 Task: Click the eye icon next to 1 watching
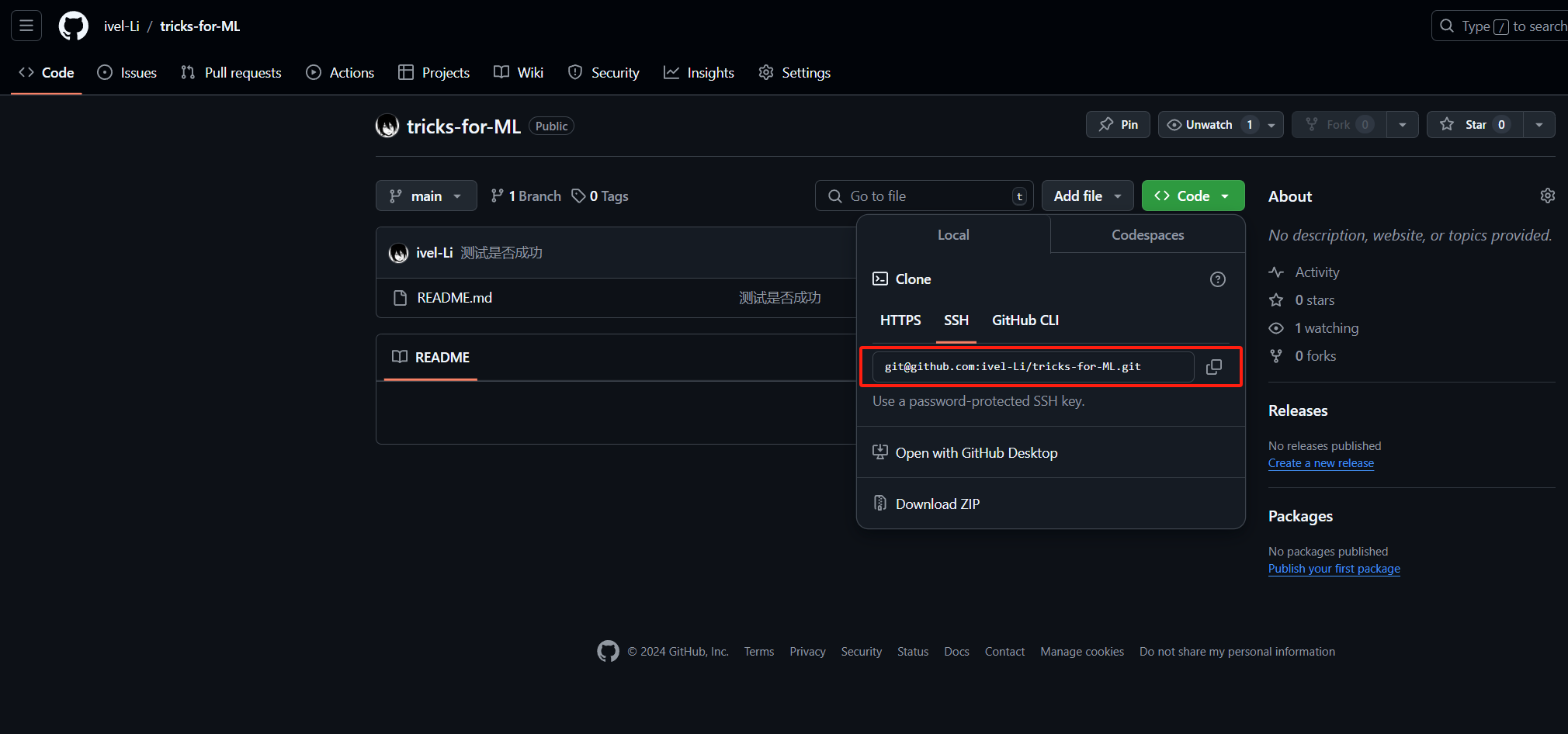pyautogui.click(x=1276, y=328)
